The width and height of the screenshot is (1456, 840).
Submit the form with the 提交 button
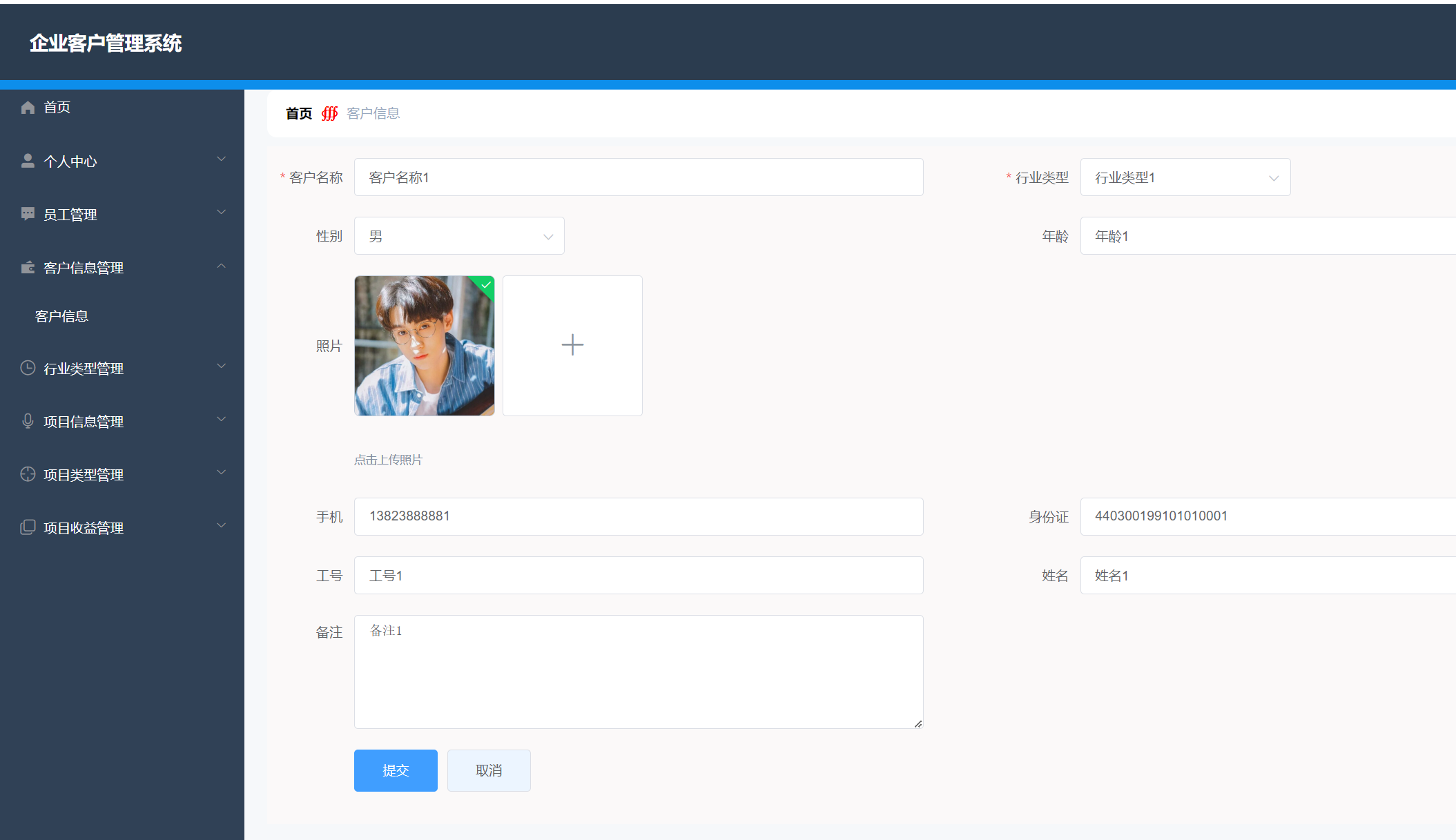point(395,770)
